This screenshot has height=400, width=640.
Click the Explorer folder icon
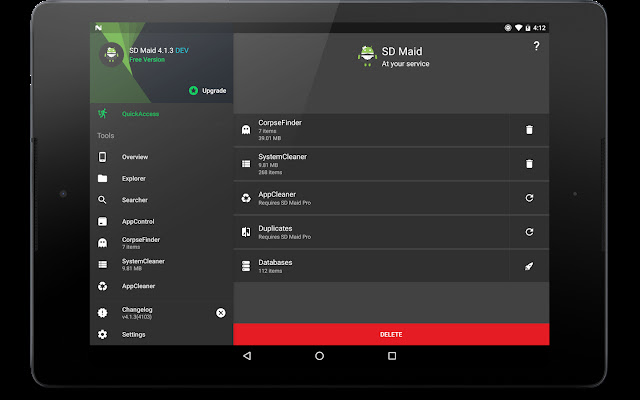(x=102, y=178)
